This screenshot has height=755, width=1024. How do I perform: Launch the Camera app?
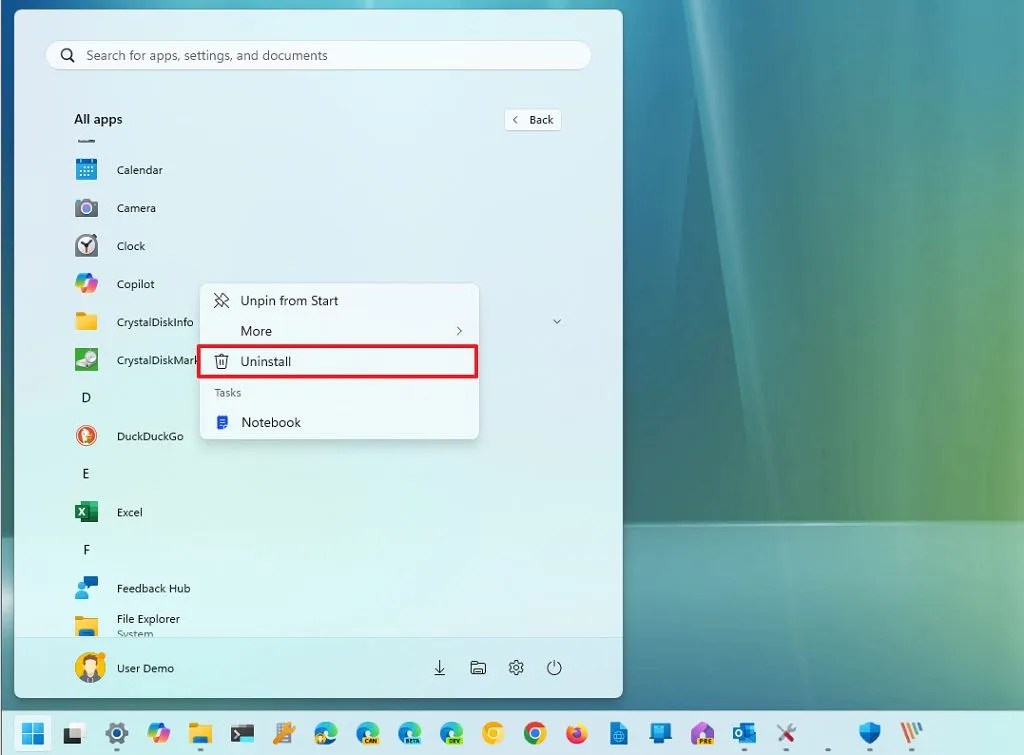[135, 207]
